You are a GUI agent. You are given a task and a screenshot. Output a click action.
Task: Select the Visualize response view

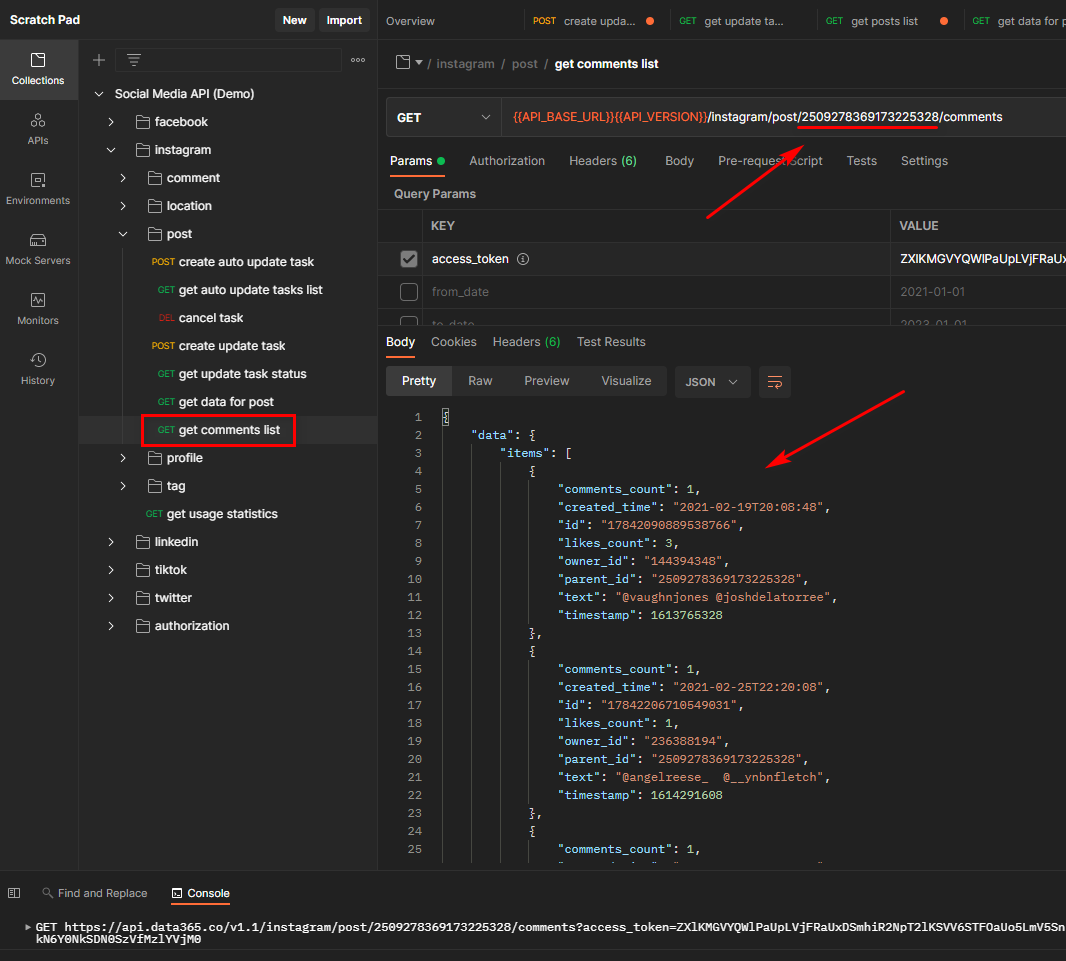tap(626, 381)
